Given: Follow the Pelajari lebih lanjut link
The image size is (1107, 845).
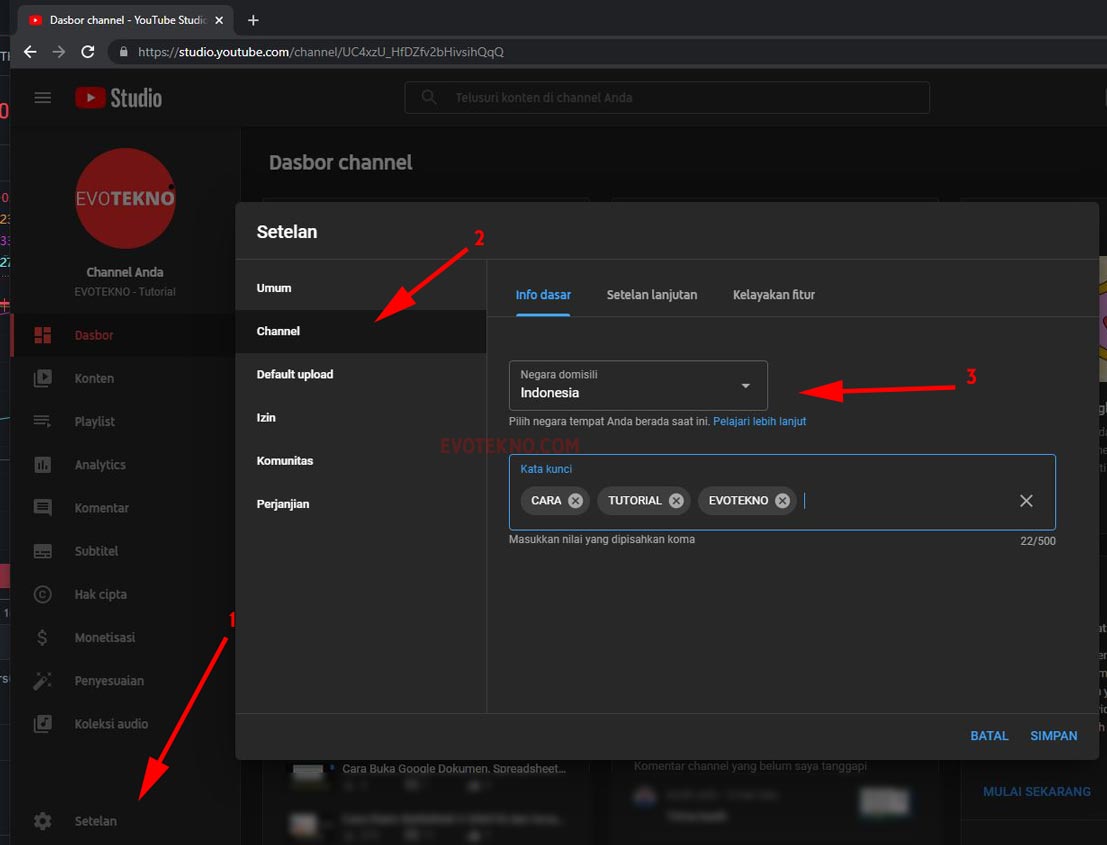Looking at the screenshot, I should coord(759,422).
